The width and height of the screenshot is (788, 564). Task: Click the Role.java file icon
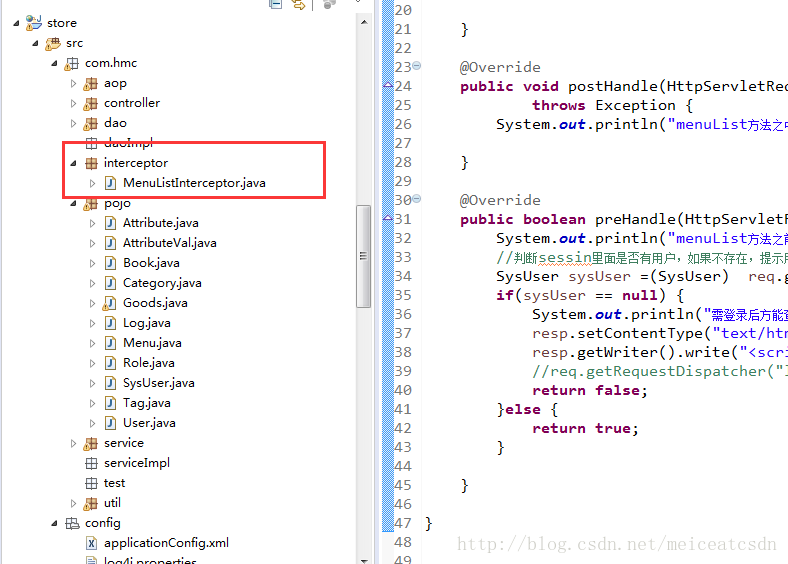click(111, 363)
